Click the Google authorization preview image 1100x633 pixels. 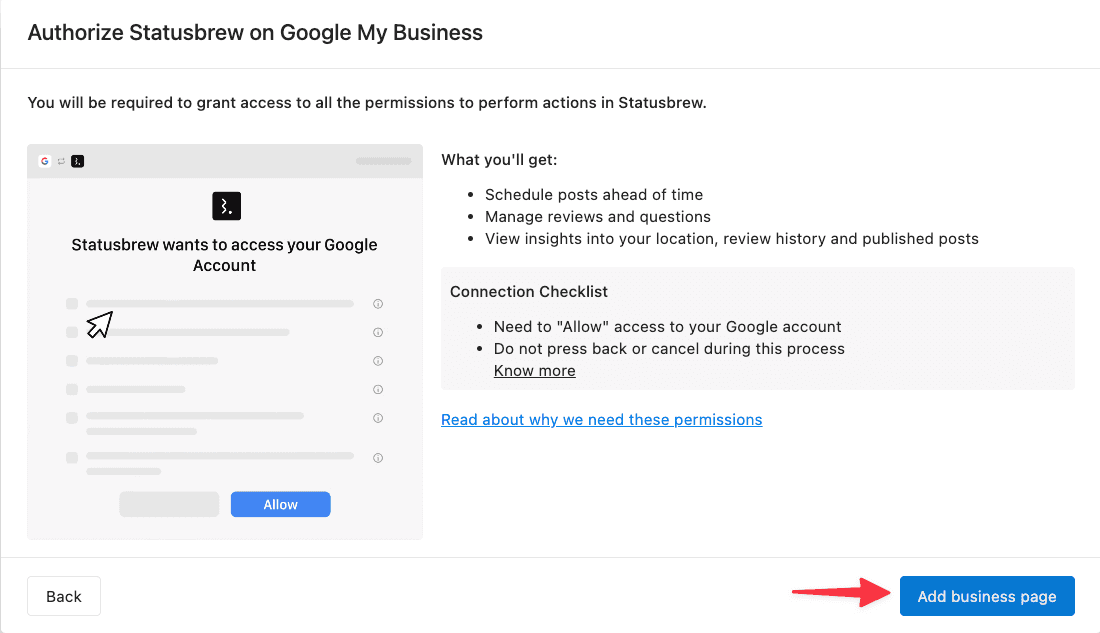click(x=225, y=342)
